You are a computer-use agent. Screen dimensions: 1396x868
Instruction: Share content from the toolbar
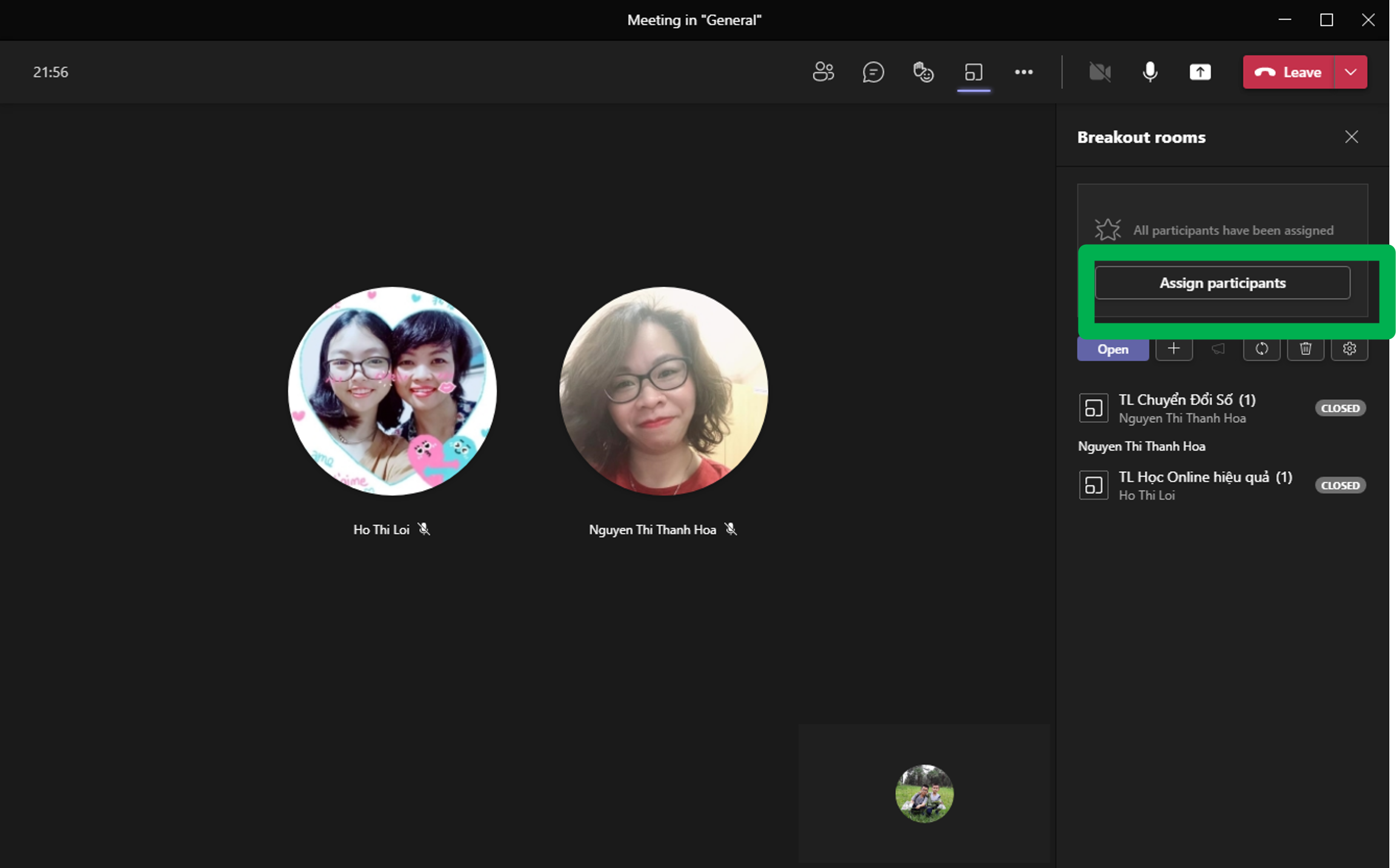tap(1200, 72)
